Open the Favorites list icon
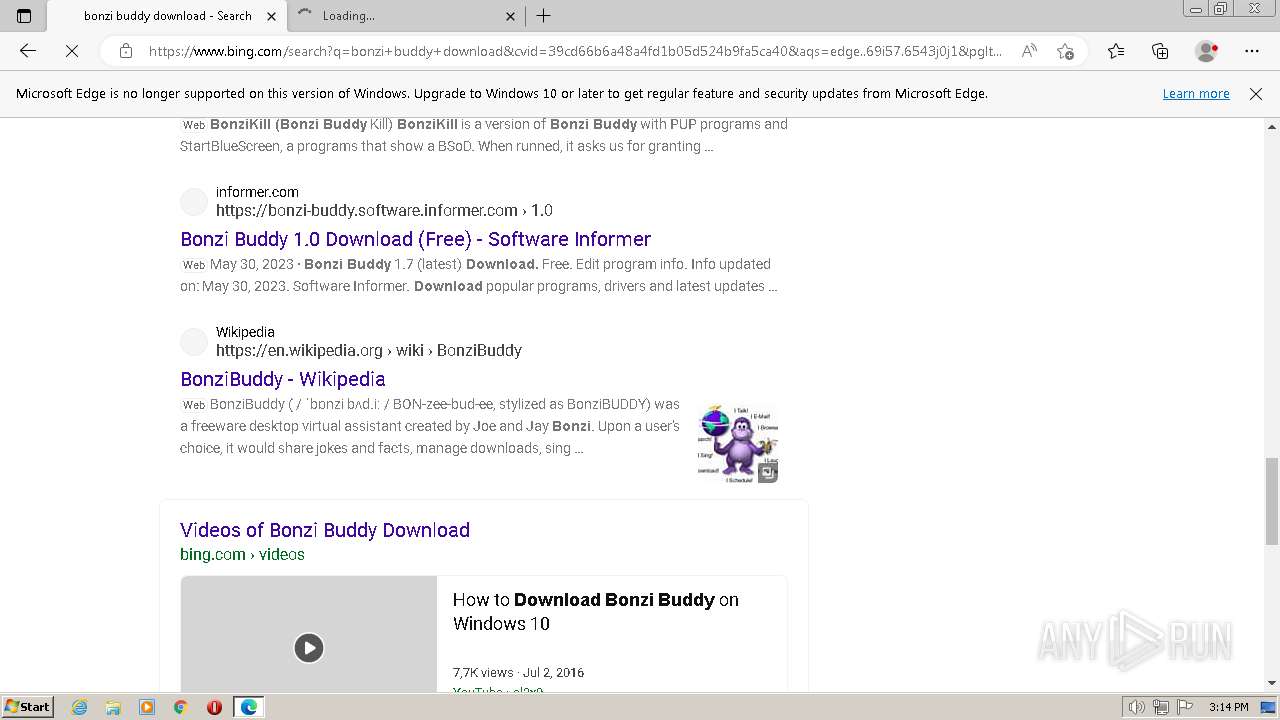 point(1116,51)
